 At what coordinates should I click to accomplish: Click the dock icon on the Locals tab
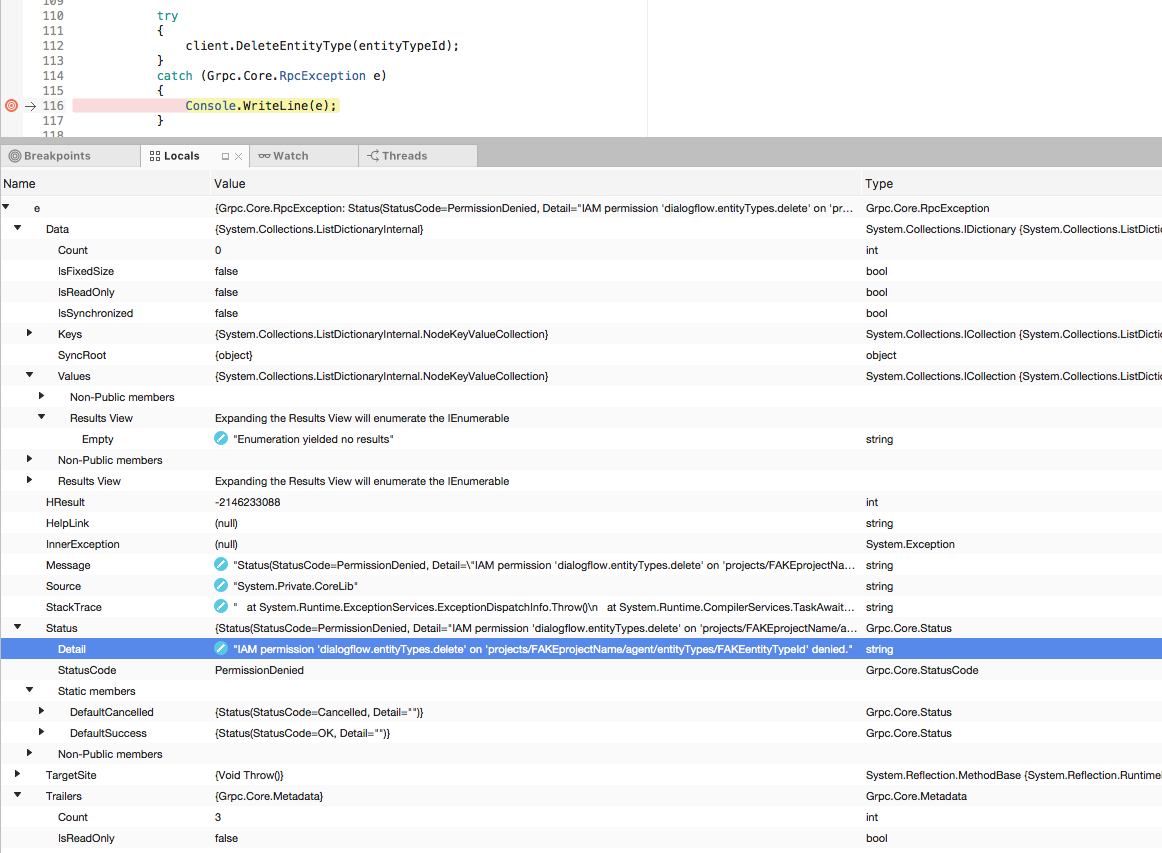[225, 155]
